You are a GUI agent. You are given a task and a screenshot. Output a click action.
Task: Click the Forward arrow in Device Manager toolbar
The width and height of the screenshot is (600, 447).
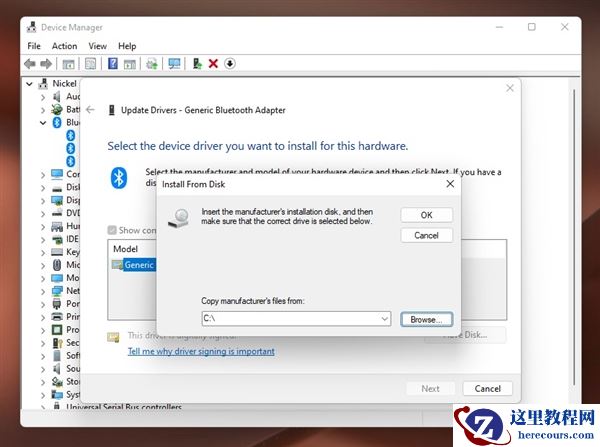click(x=46, y=64)
